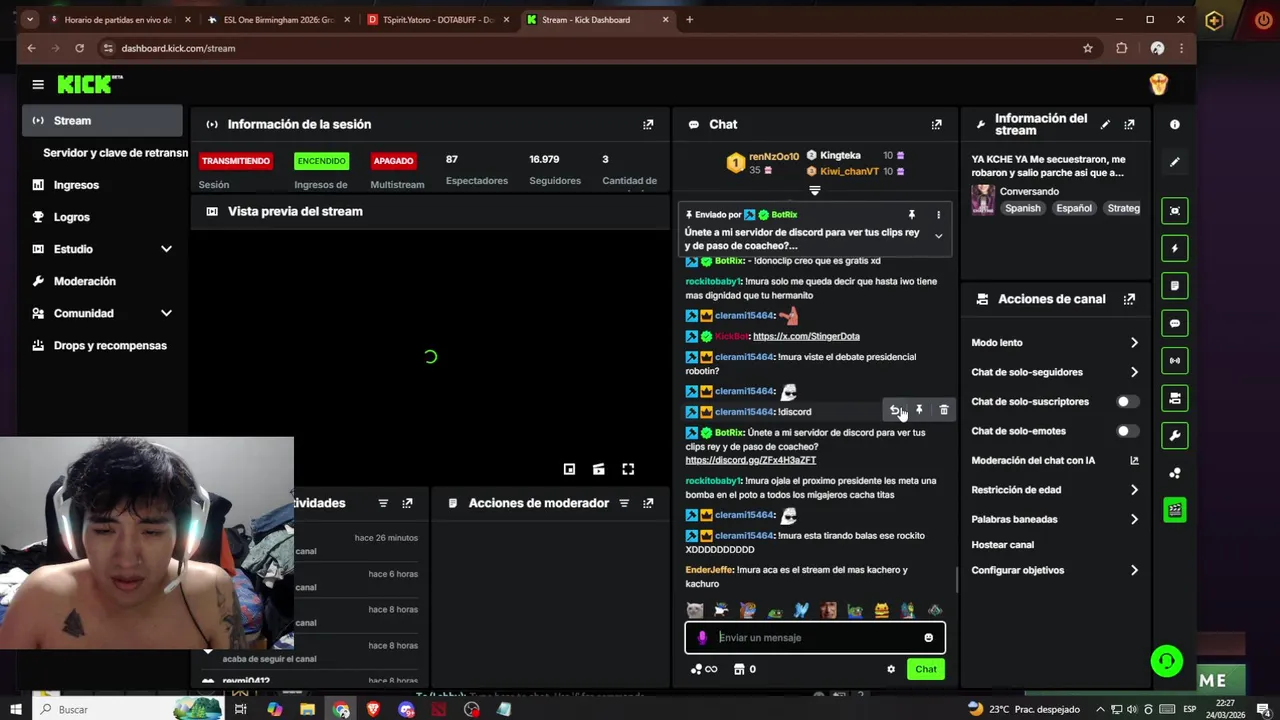Select Stream in the left sidebar
This screenshot has height=720, width=1280.
pos(102,120)
